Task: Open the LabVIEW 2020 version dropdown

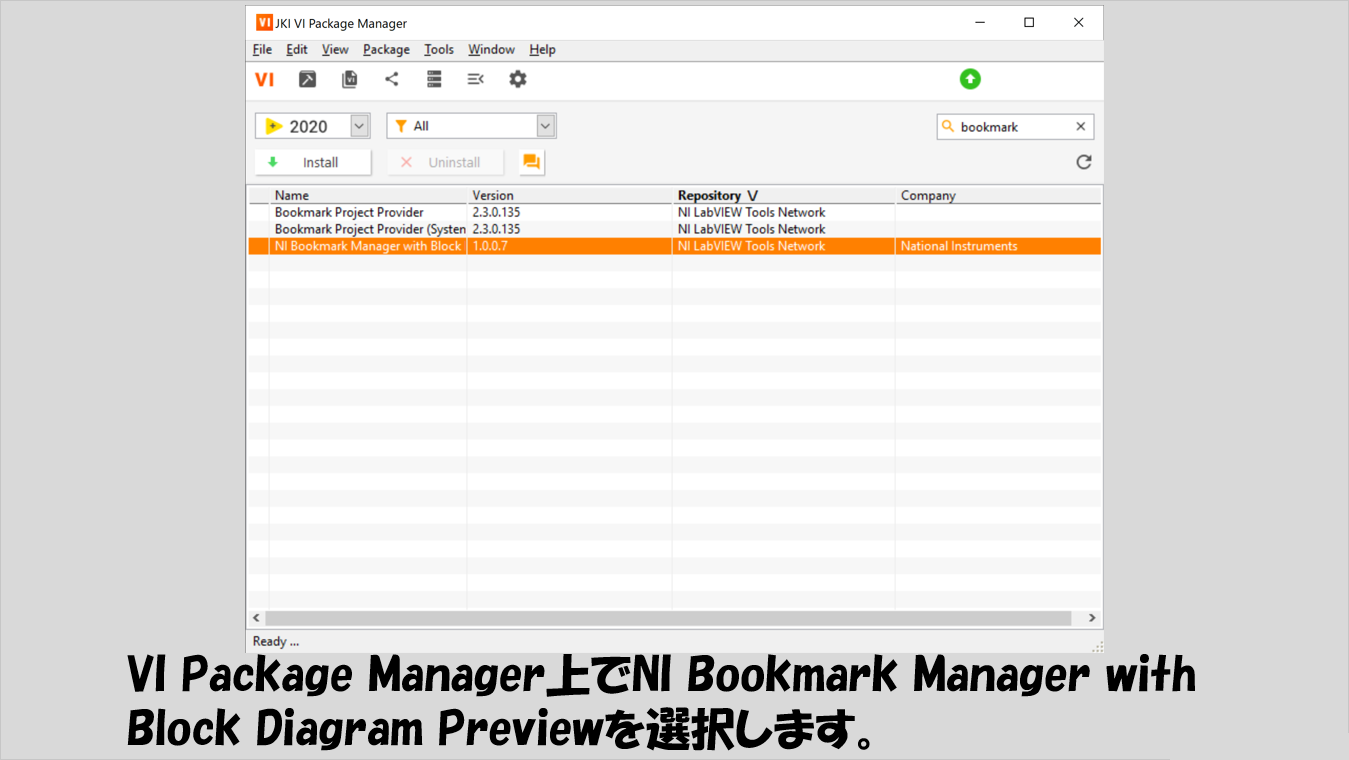Action: (x=360, y=126)
